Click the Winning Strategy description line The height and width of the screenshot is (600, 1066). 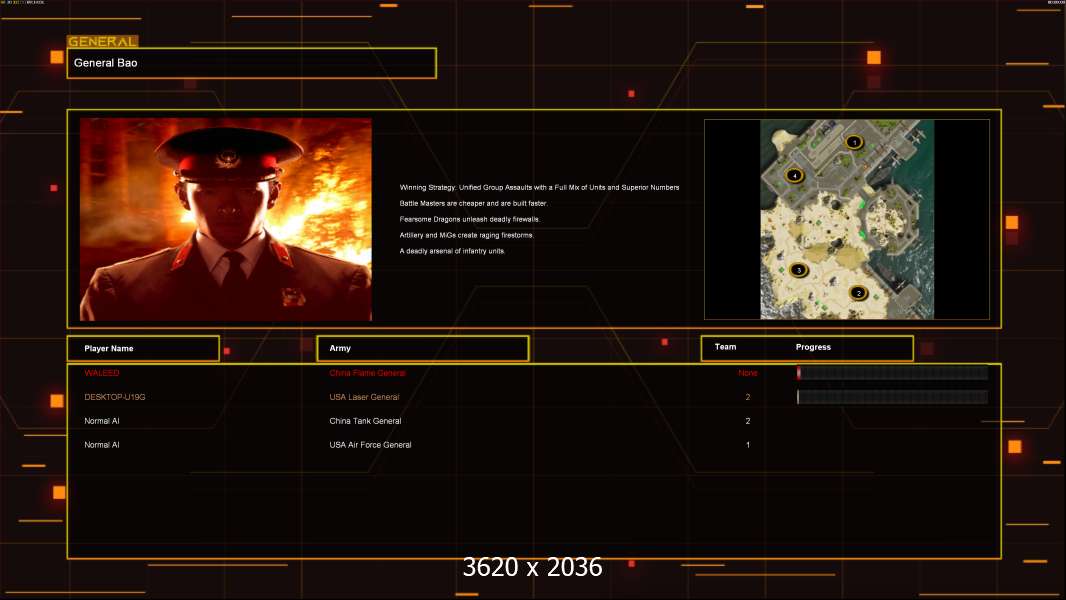tap(539, 188)
